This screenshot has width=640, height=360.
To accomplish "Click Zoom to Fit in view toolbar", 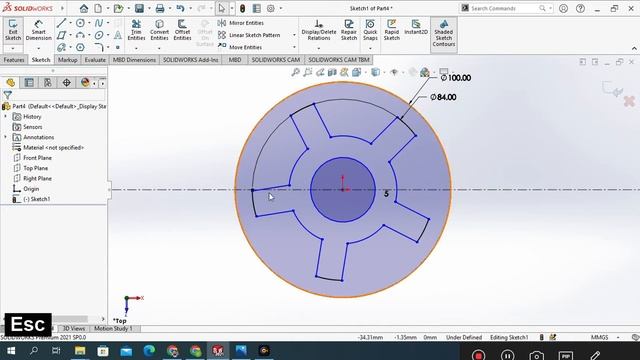I will 296,72.
